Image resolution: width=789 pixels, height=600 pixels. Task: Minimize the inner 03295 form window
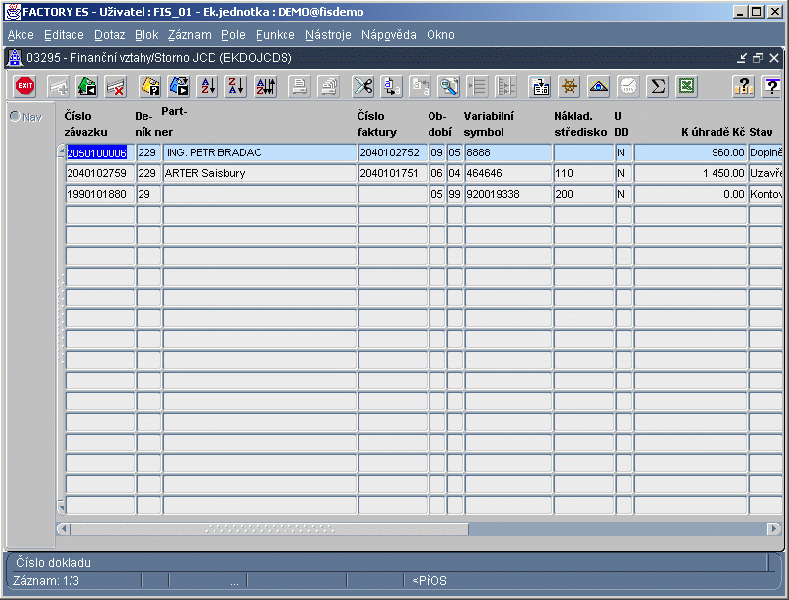[x=742, y=58]
